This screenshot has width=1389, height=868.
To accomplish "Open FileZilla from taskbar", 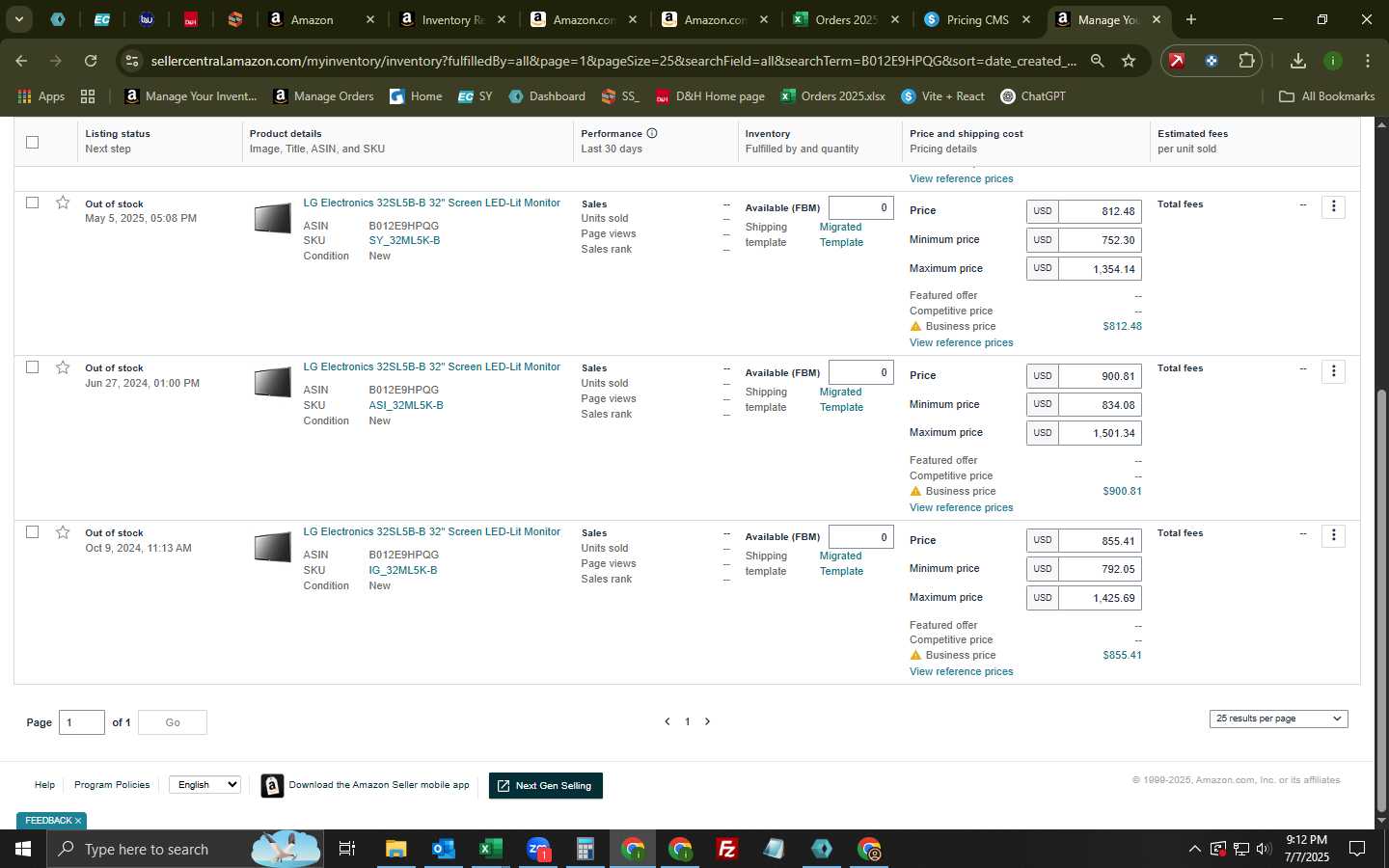I will pyautogui.click(x=727, y=849).
